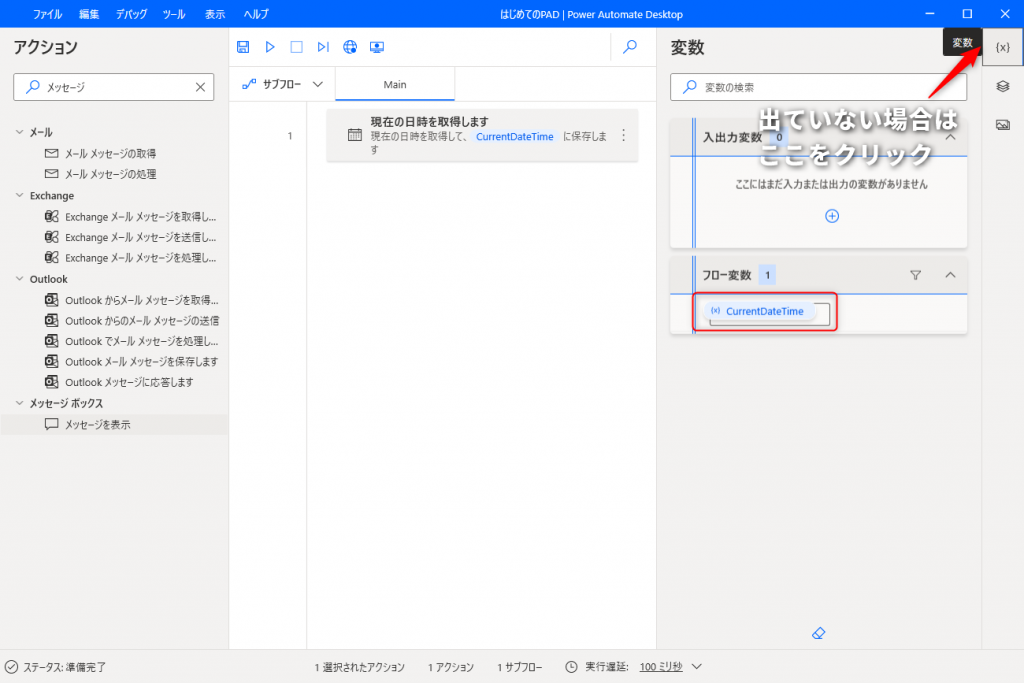This screenshot has height=683, width=1024.
Task: Maximize the Power Automate Desktop window
Action: [x=967, y=14]
